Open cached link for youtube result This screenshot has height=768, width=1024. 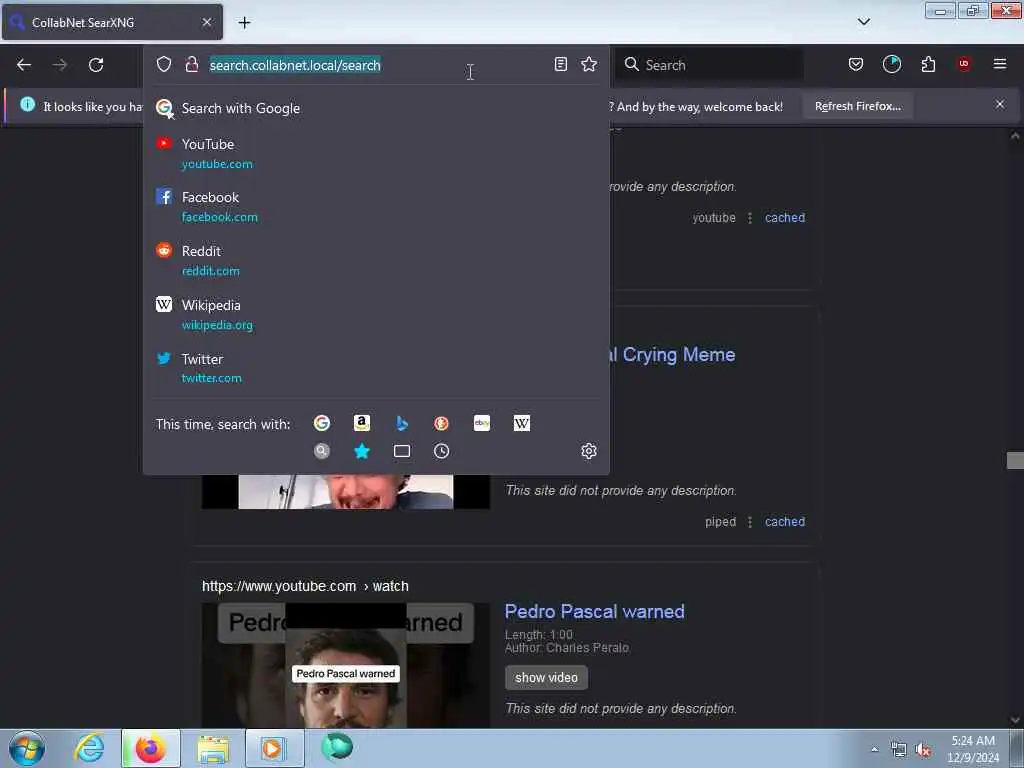pos(784,217)
